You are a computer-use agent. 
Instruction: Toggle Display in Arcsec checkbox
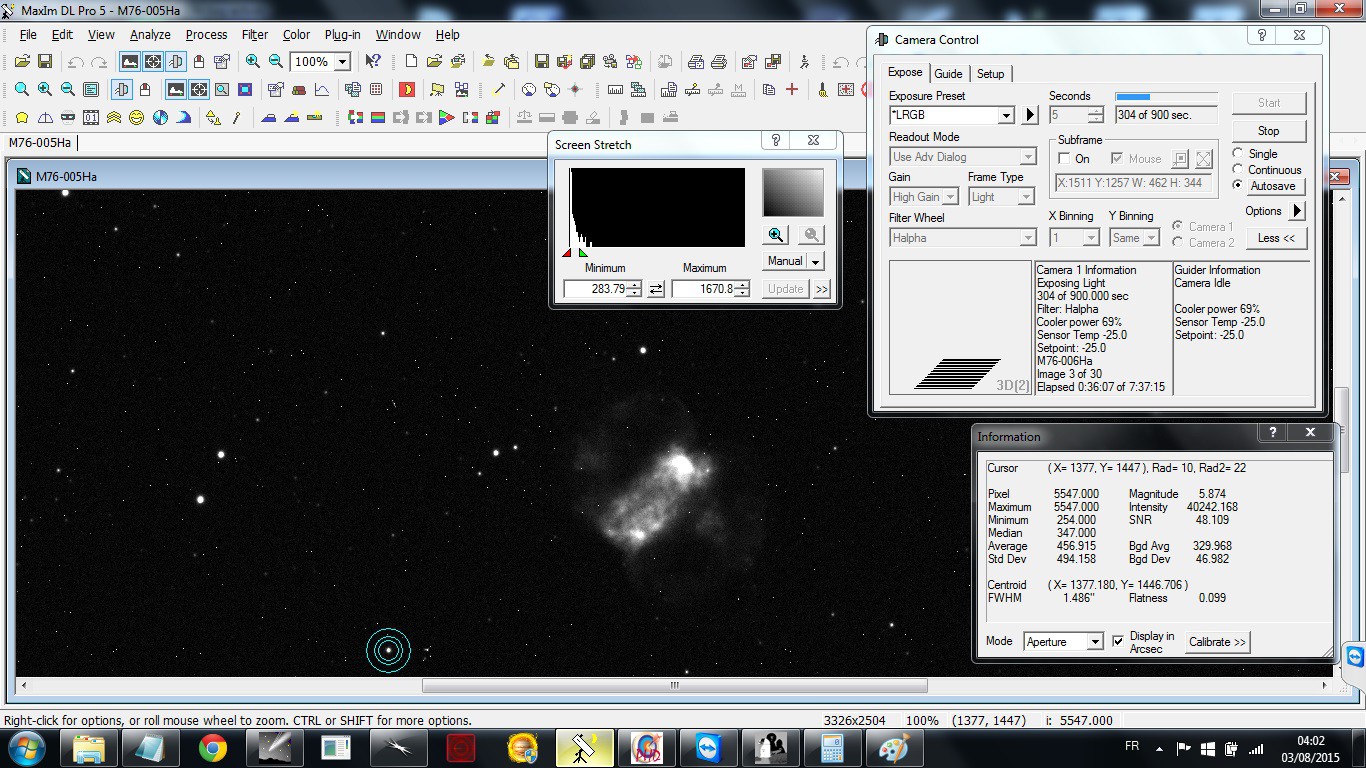[1118, 641]
